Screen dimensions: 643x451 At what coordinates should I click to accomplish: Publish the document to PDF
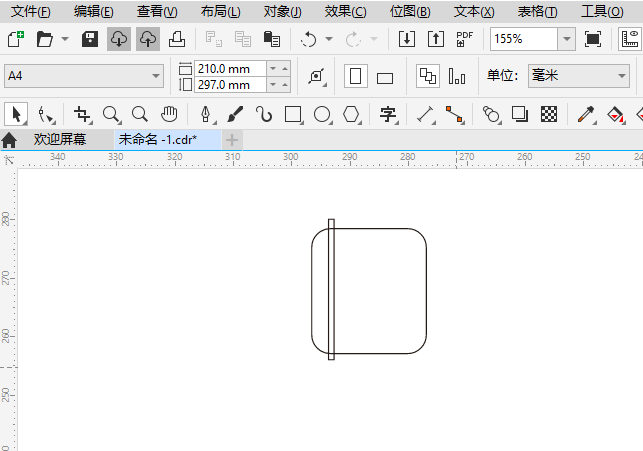465,39
